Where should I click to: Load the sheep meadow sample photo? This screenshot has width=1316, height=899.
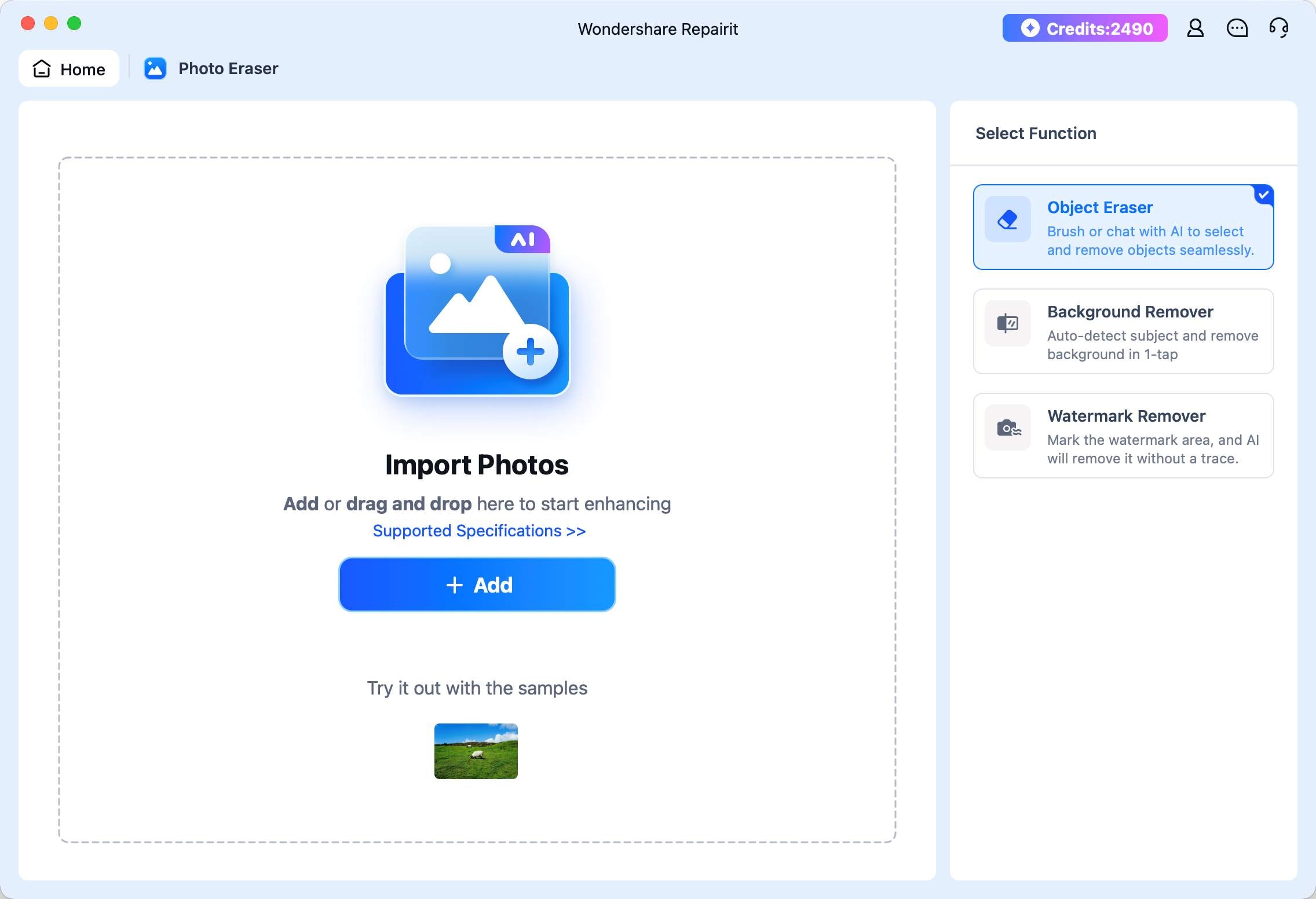pos(476,751)
